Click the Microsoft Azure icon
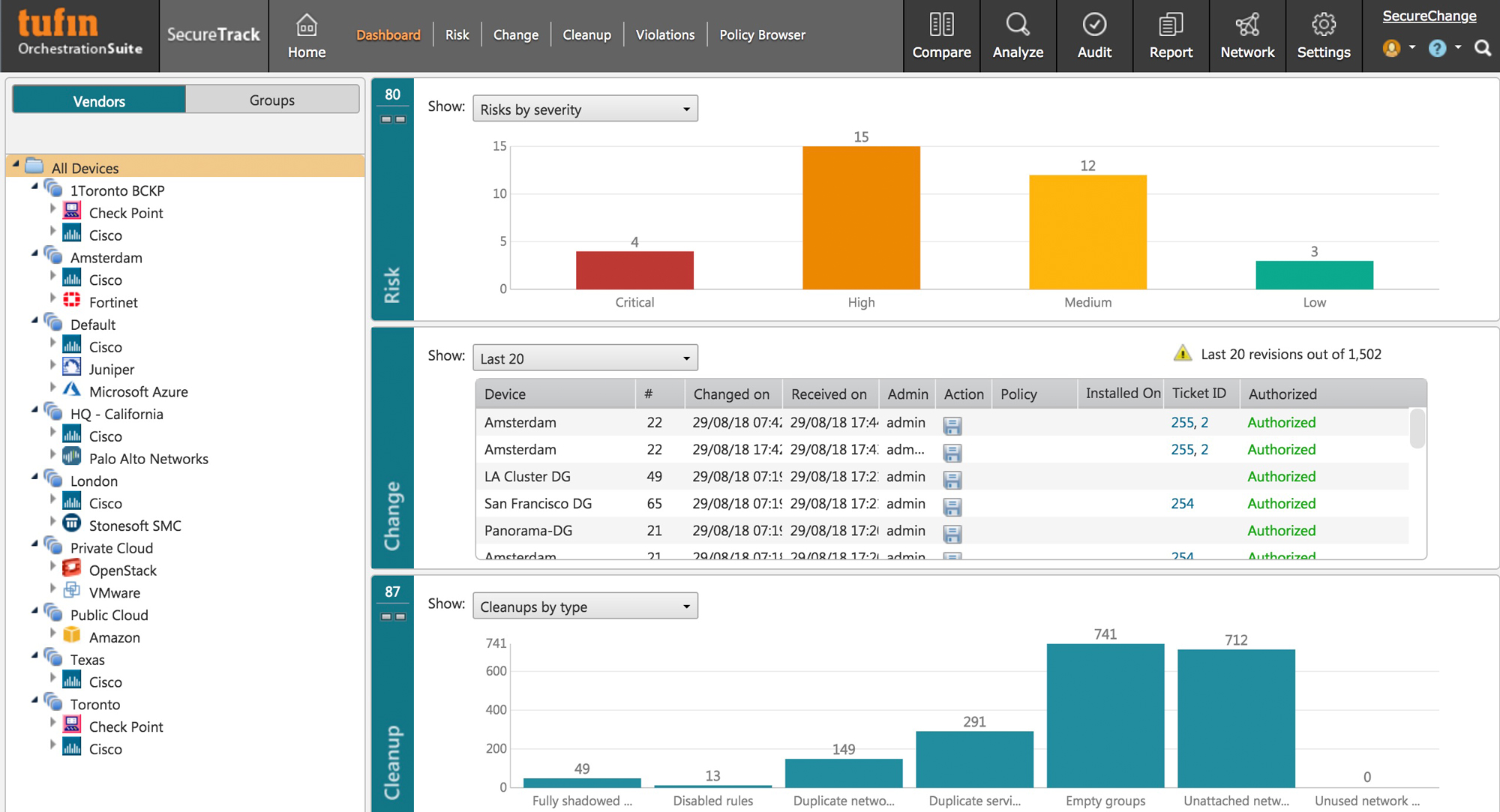 (72, 390)
